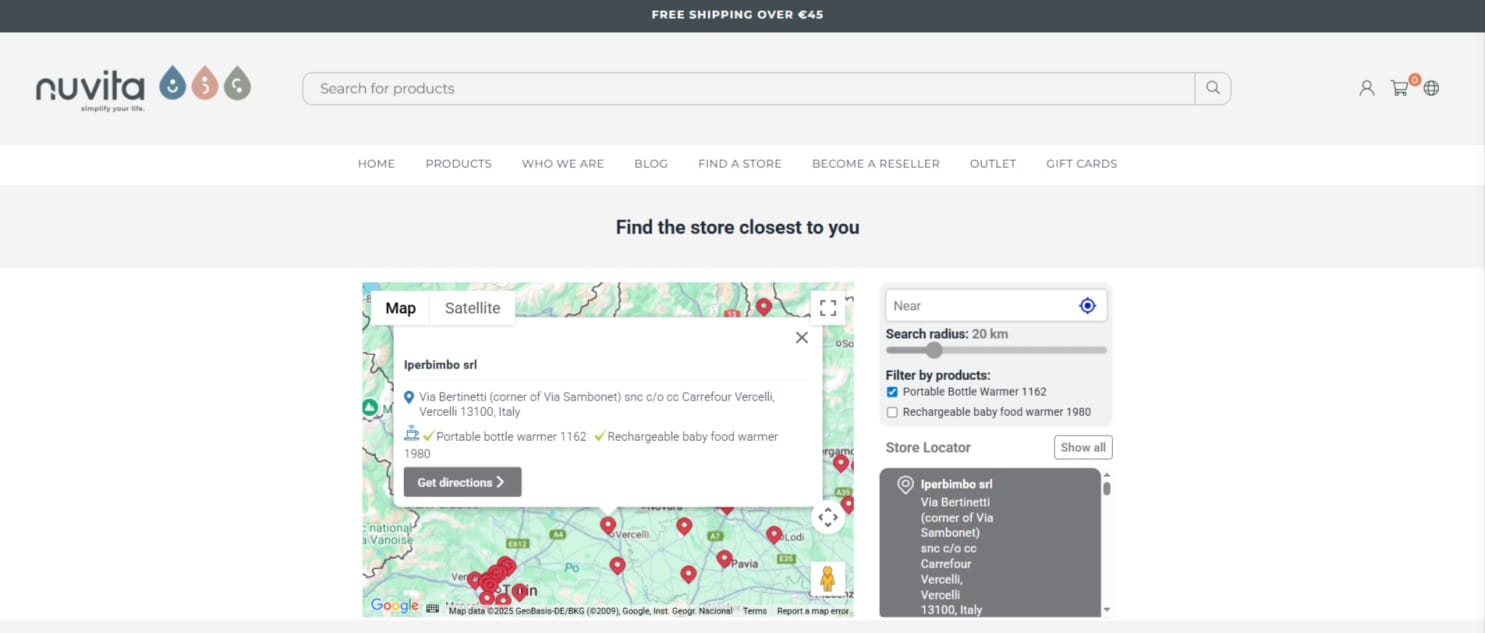Open the account icon in the header
The image size is (1485, 633).
pos(1366,88)
